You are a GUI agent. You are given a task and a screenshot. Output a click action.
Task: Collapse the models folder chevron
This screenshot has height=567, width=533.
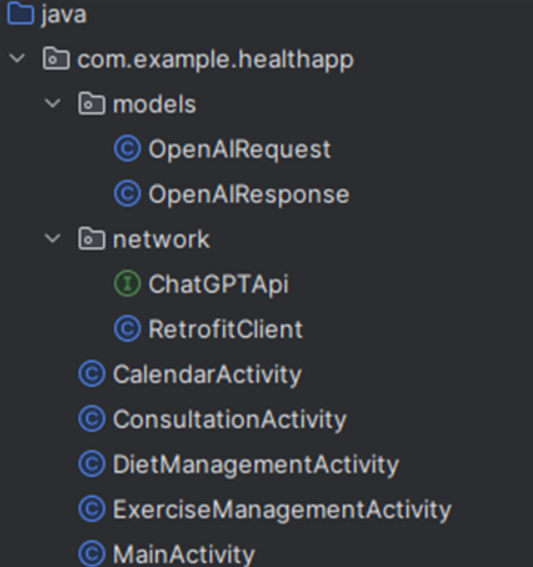[53, 103]
